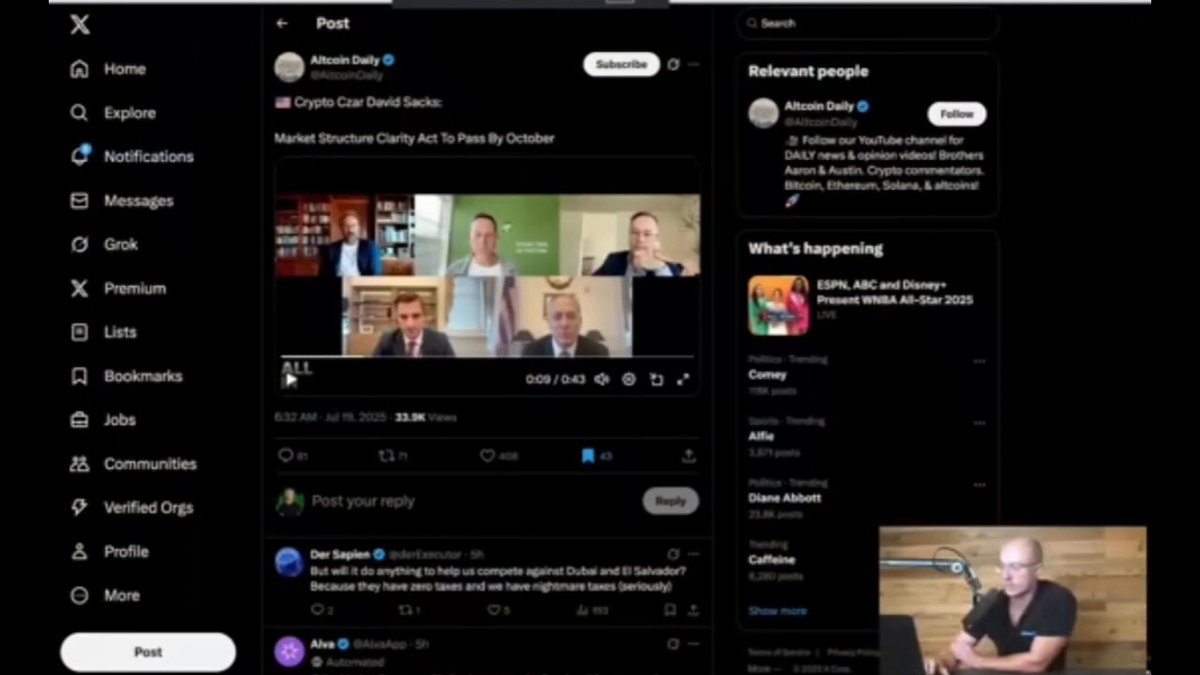Open the WNBA All-Star 2025 live event
1200x675 pixels.
[x=868, y=305]
